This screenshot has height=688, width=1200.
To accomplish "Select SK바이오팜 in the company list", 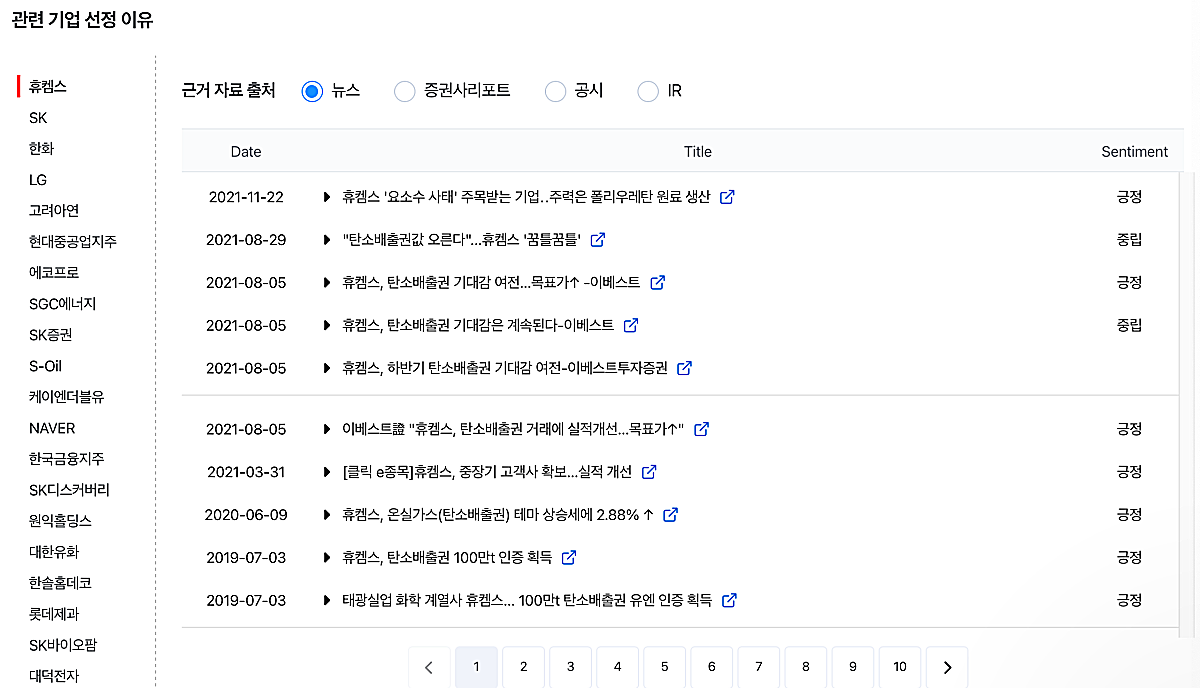I will [x=62, y=645].
